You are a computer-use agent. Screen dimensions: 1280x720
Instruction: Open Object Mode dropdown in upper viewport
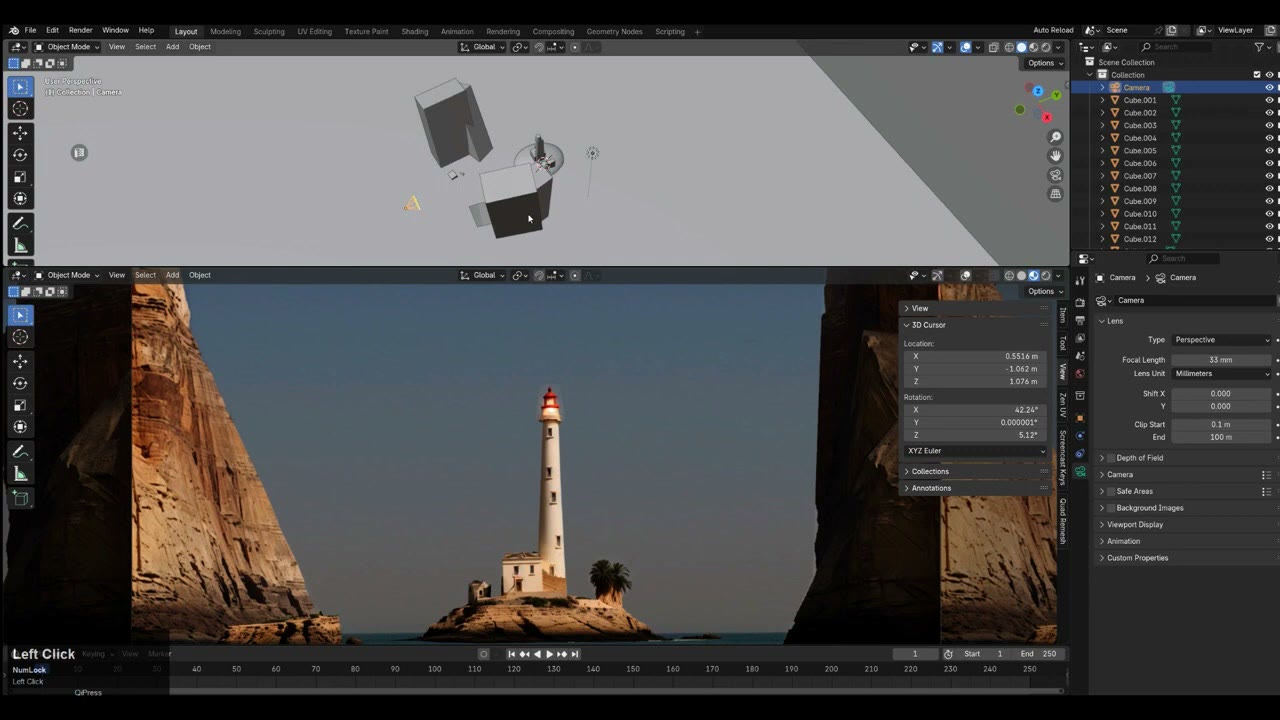pos(67,47)
